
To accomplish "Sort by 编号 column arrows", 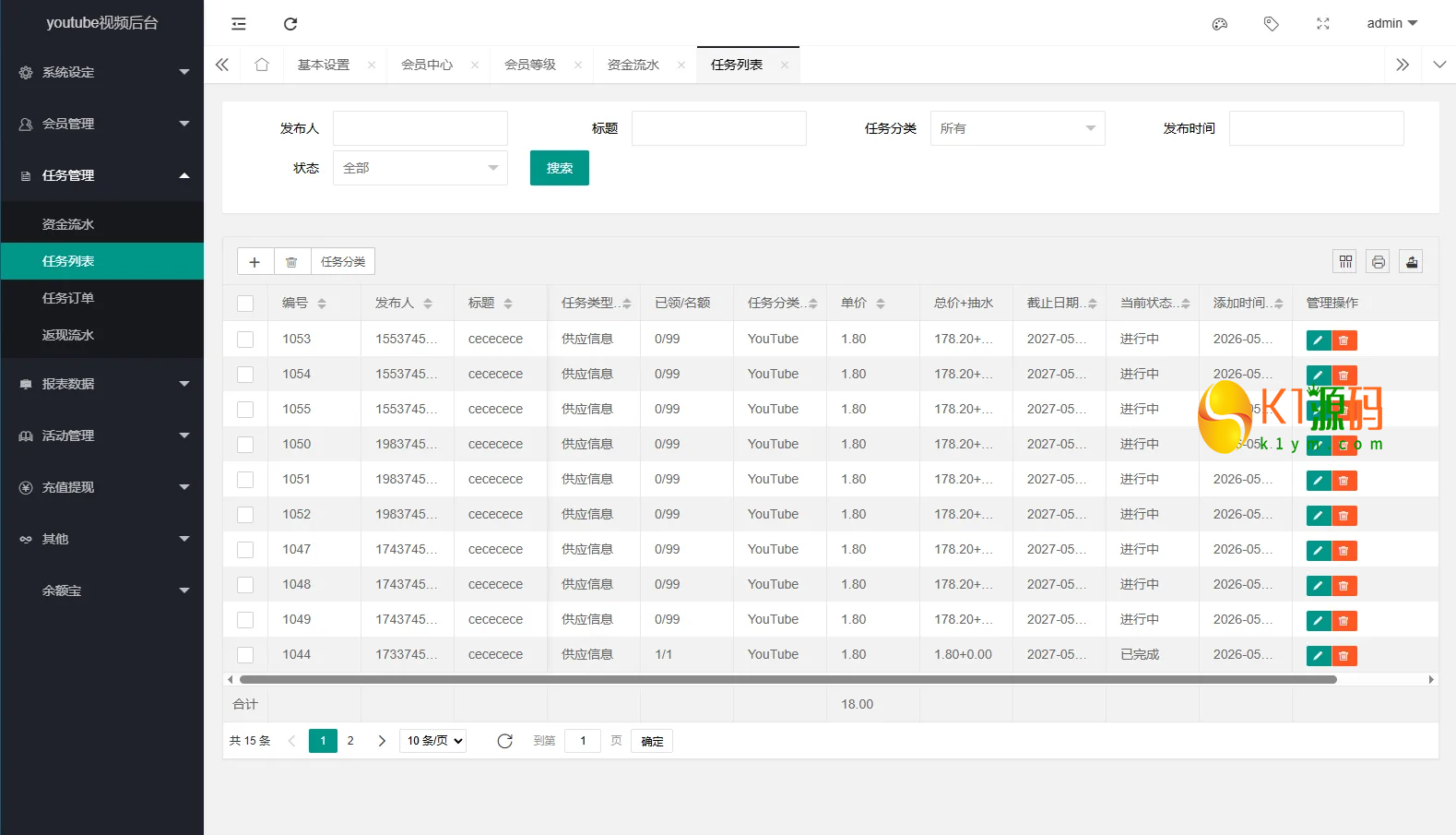I will click(x=322, y=304).
